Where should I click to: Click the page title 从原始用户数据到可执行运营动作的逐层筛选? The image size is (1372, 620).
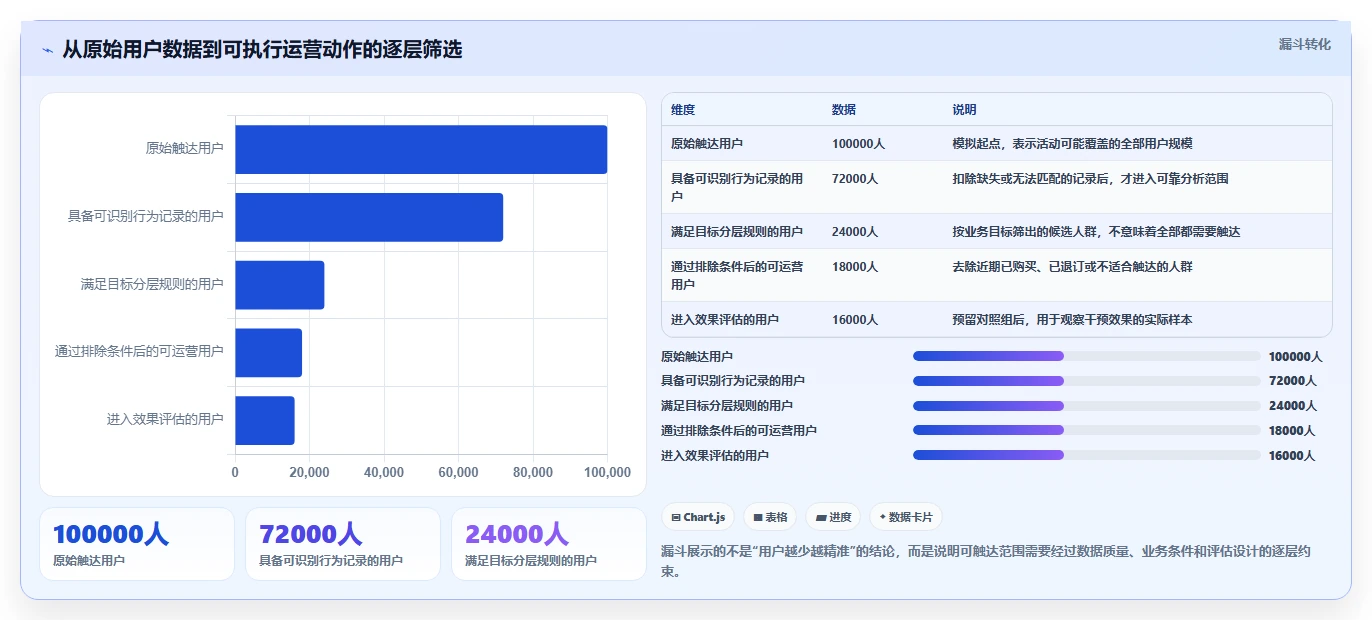(262, 50)
